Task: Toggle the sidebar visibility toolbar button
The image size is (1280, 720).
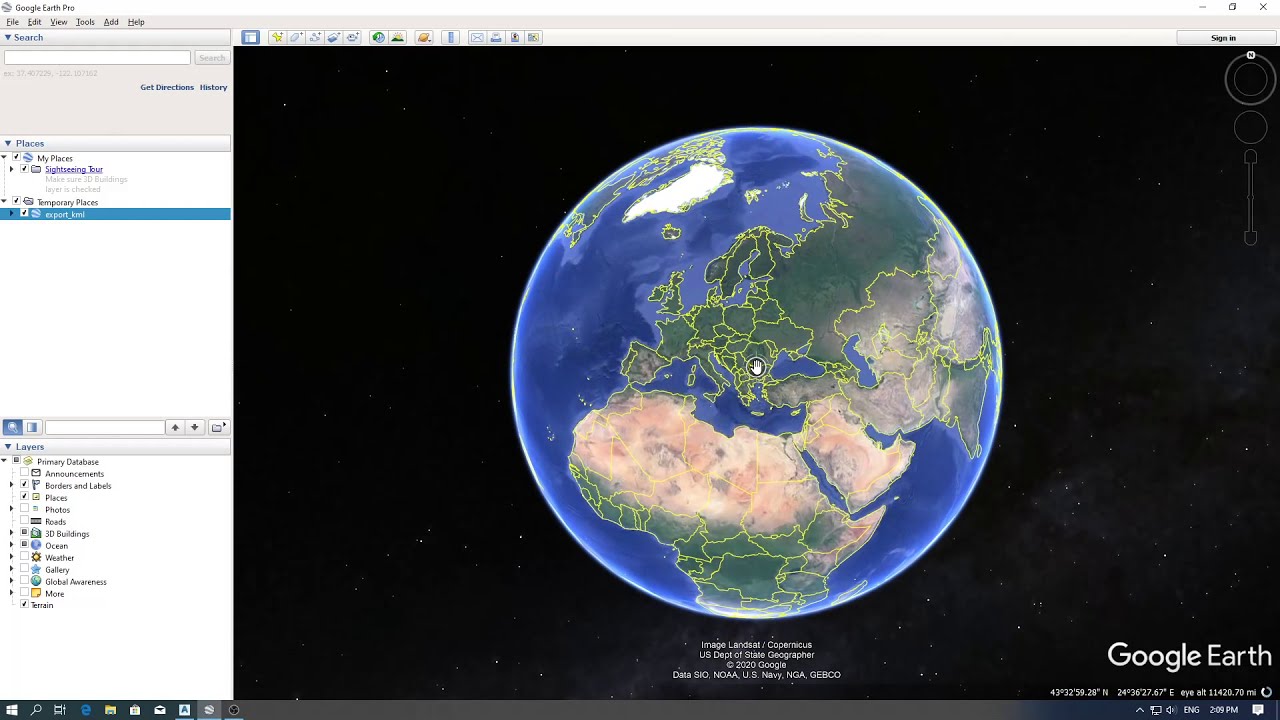Action: pyautogui.click(x=250, y=38)
